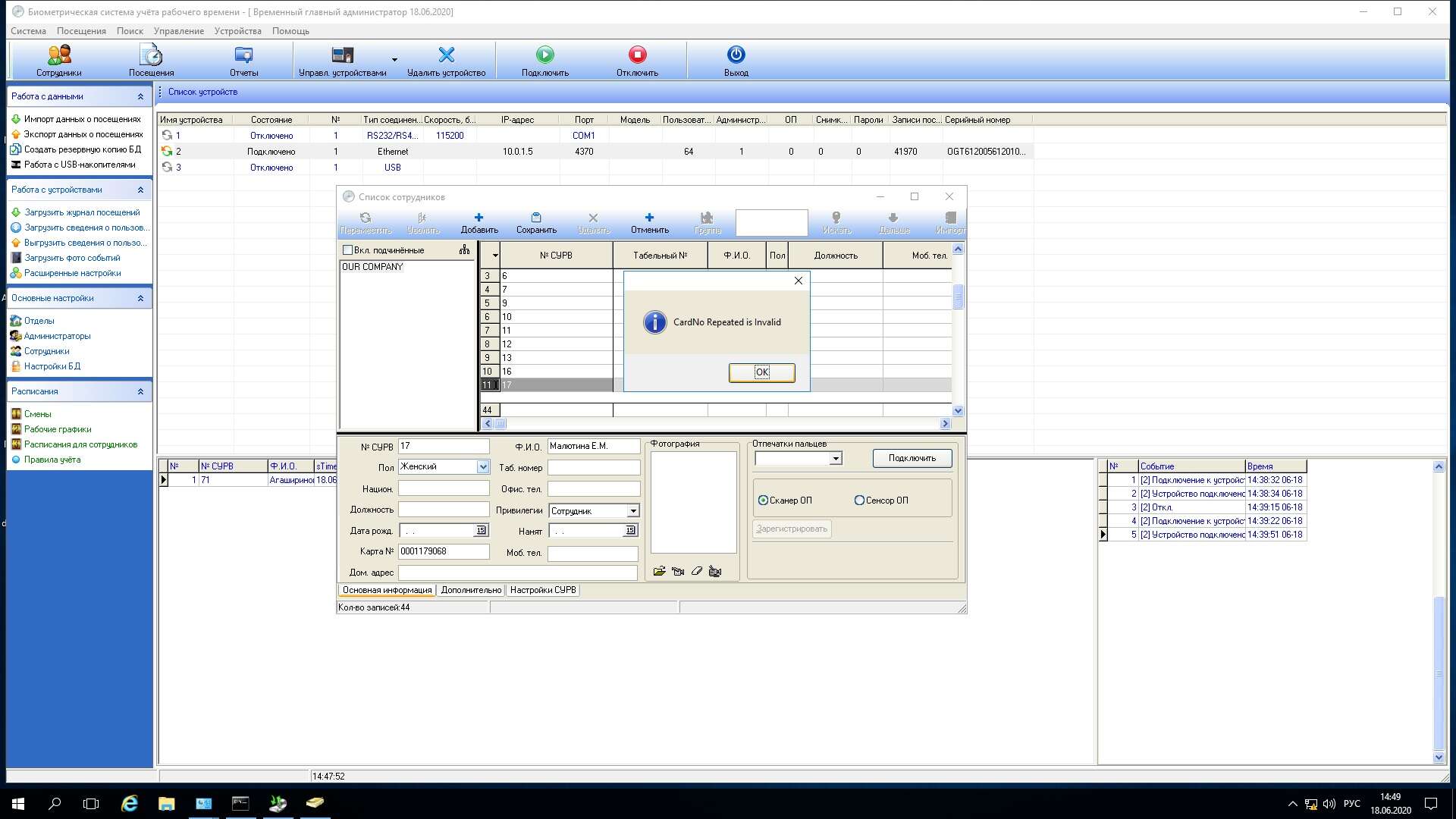Image resolution: width=1456 pixels, height=819 pixels.
Task: Open Рабочие графики in the sidebar
Action: tap(57, 429)
